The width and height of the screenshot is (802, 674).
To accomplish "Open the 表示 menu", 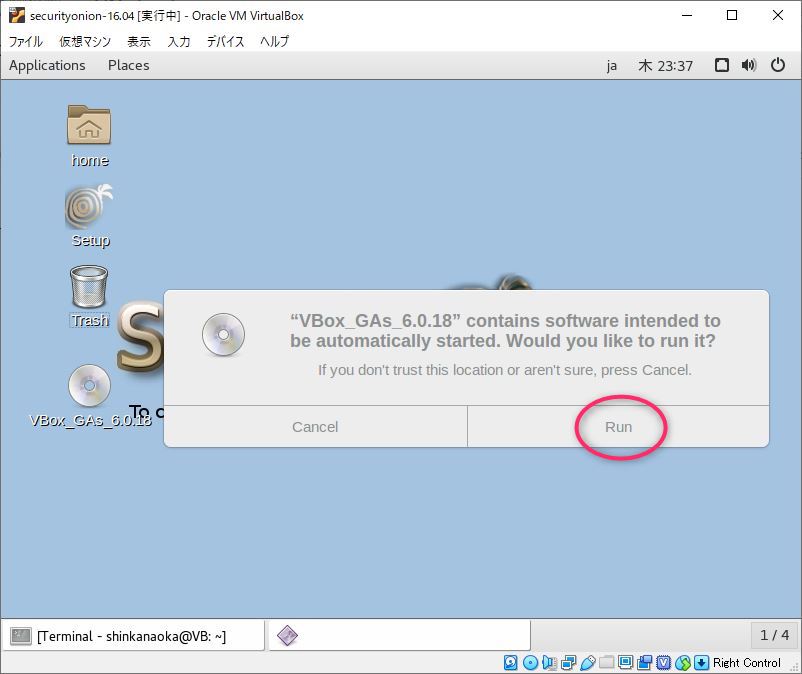I will click(139, 41).
